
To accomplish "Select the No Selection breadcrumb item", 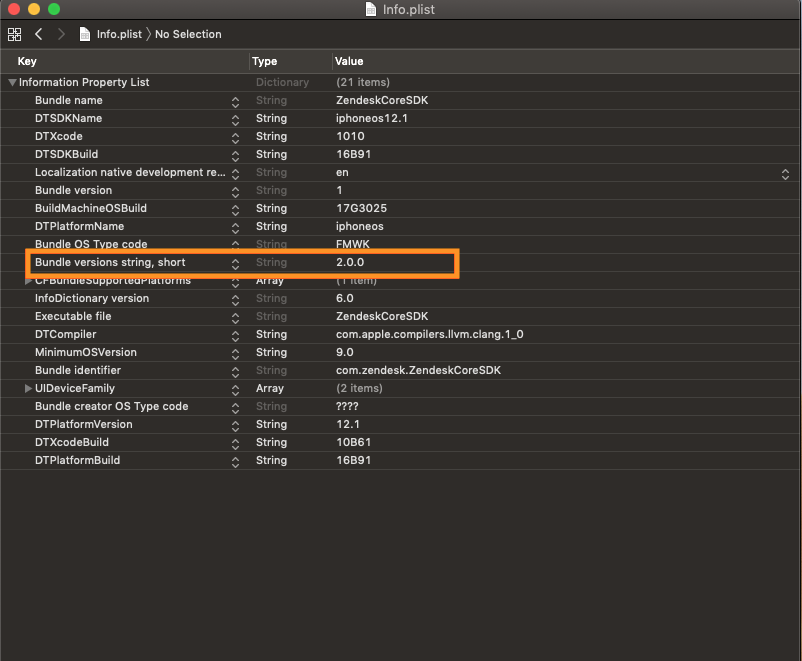I will [x=188, y=34].
